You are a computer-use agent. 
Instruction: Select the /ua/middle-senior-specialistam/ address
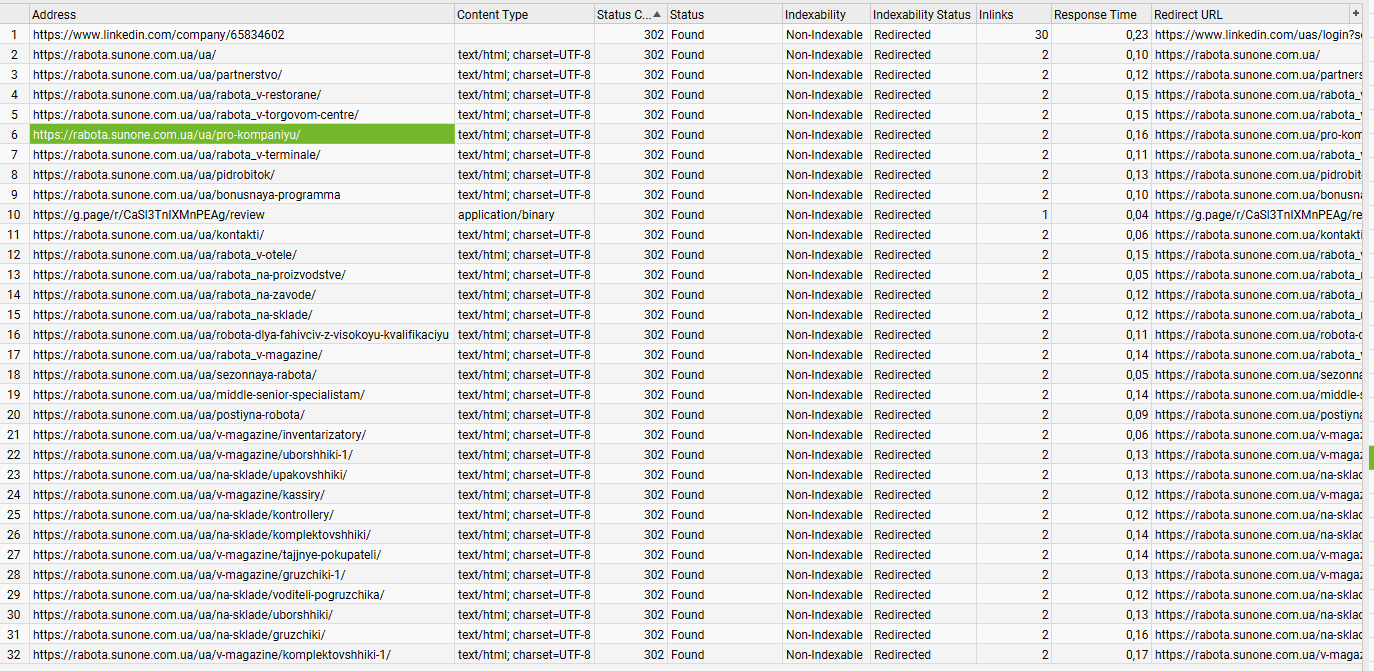tap(198, 395)
